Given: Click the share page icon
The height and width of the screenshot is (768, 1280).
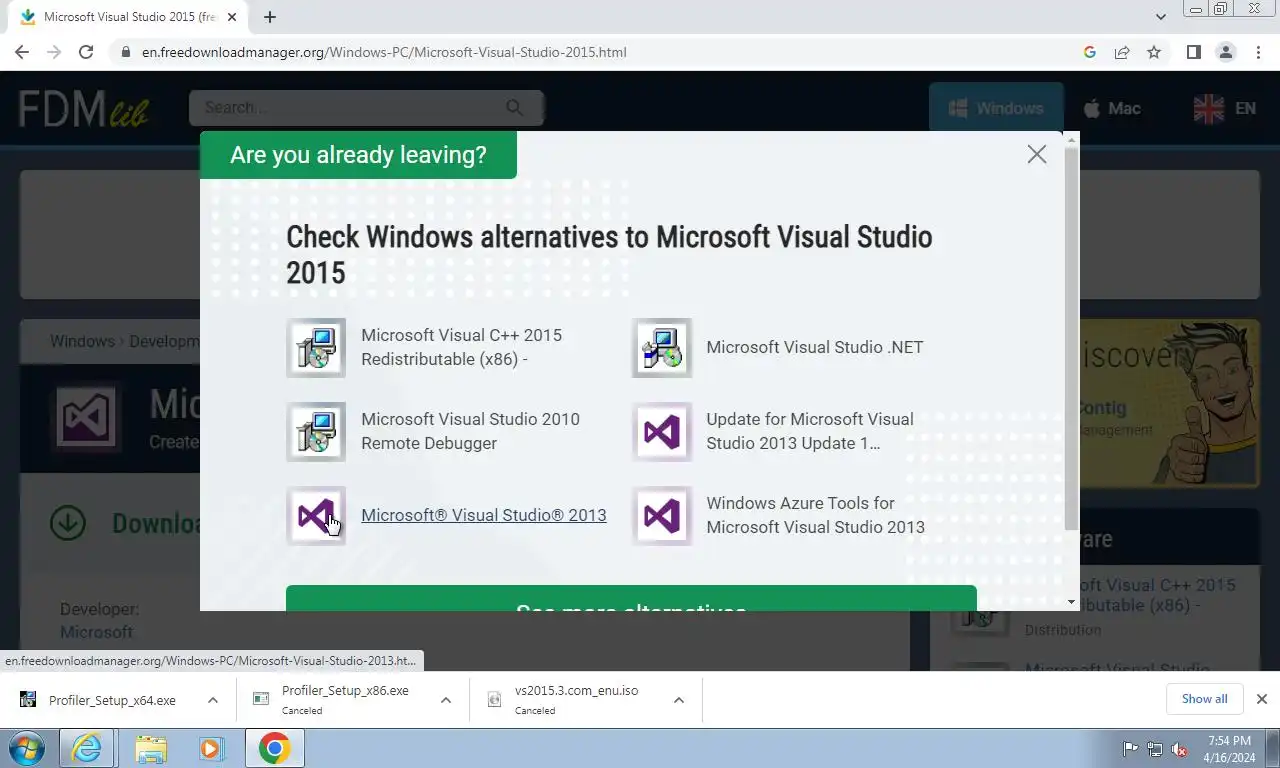Looking at the screenshot, I should pos(1122,52).
